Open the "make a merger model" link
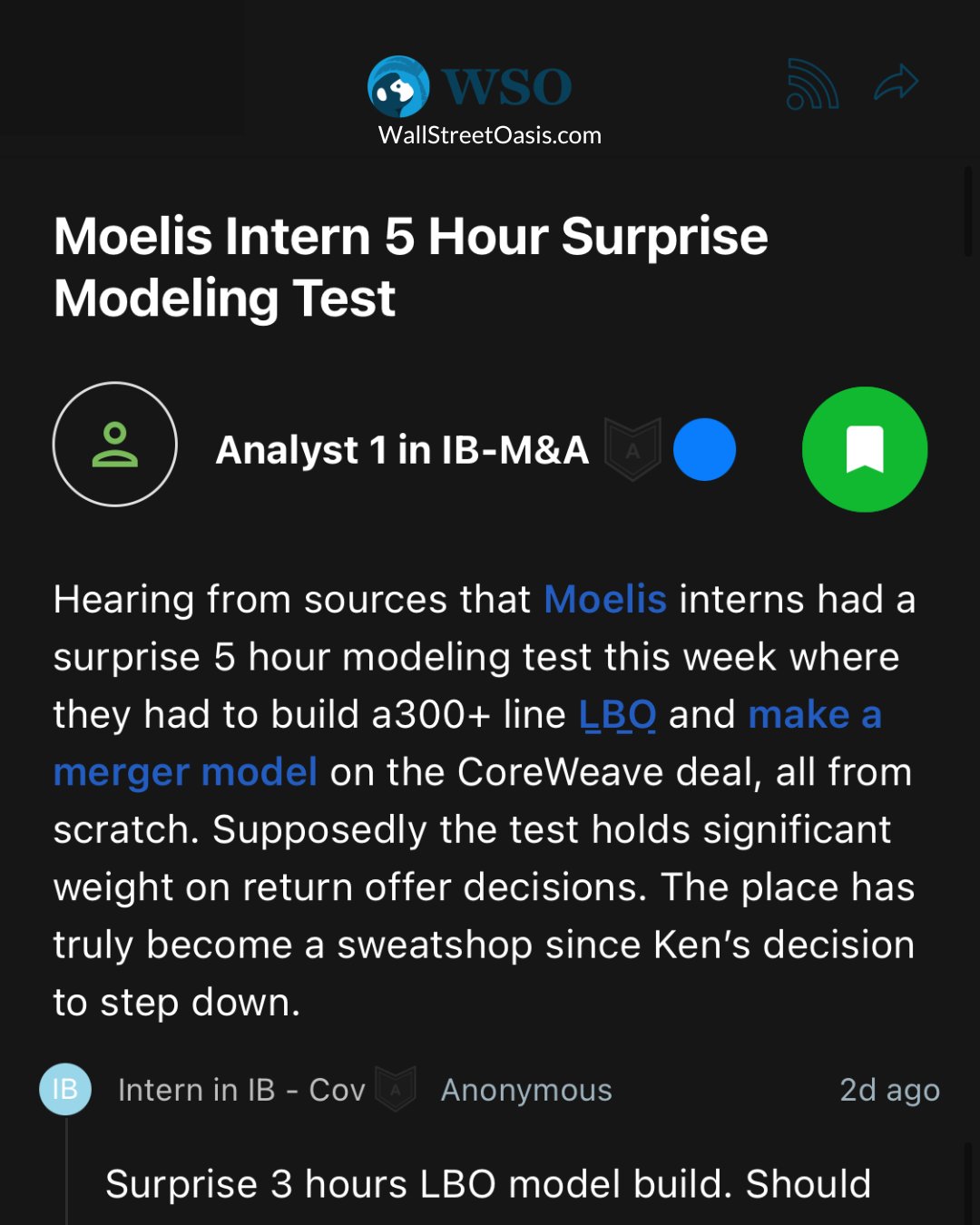980x1225 pixels. pyautogui.click(x=814, y=714)
